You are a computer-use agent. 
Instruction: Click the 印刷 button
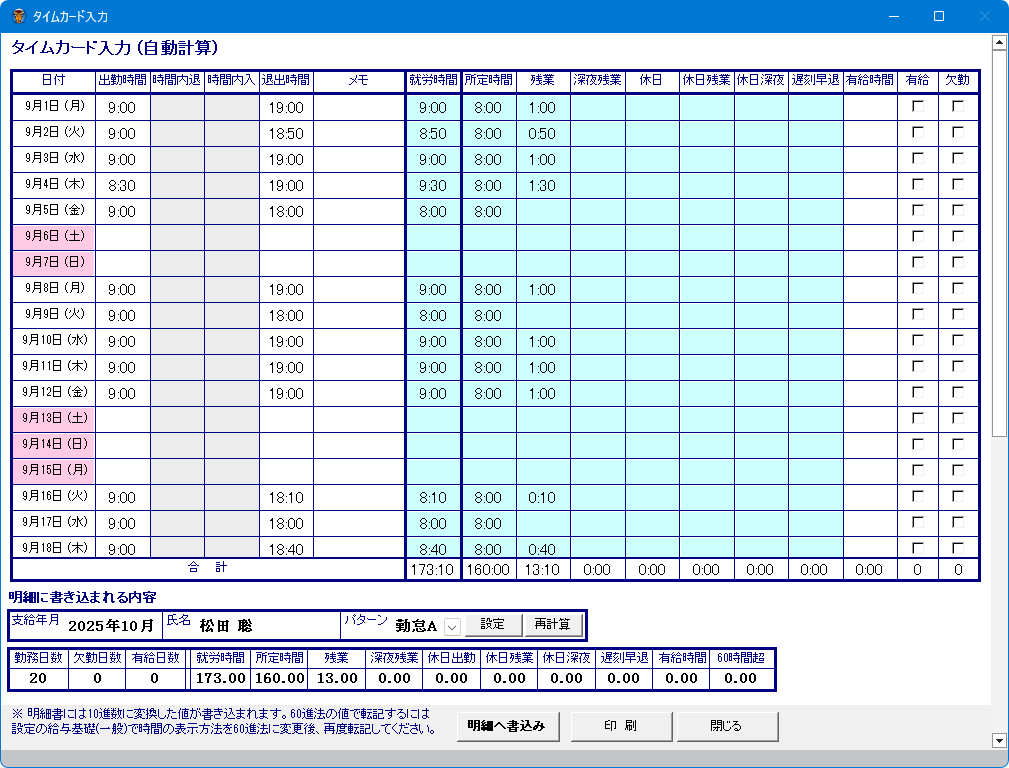click(621, 727)
